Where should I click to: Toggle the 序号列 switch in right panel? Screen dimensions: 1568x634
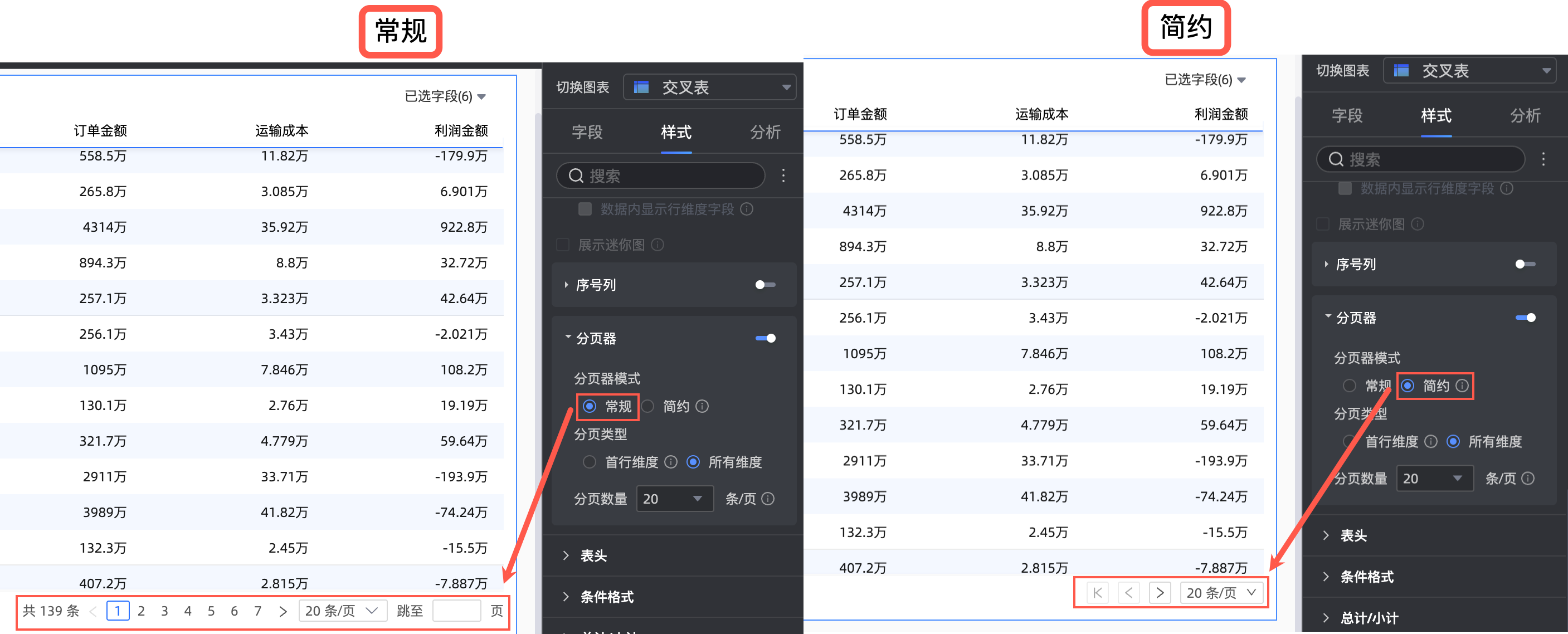tap(1525, 264)
